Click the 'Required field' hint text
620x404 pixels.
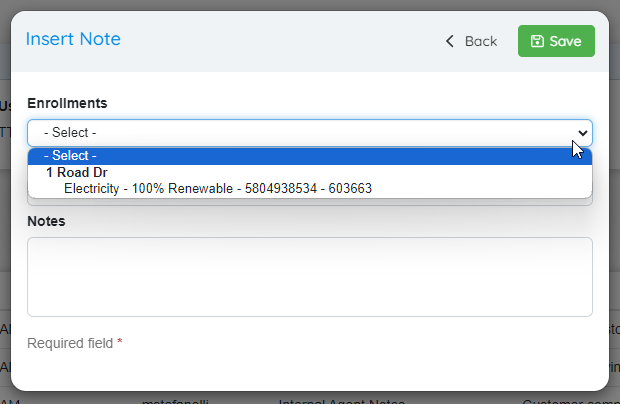[x=70, y=343]
